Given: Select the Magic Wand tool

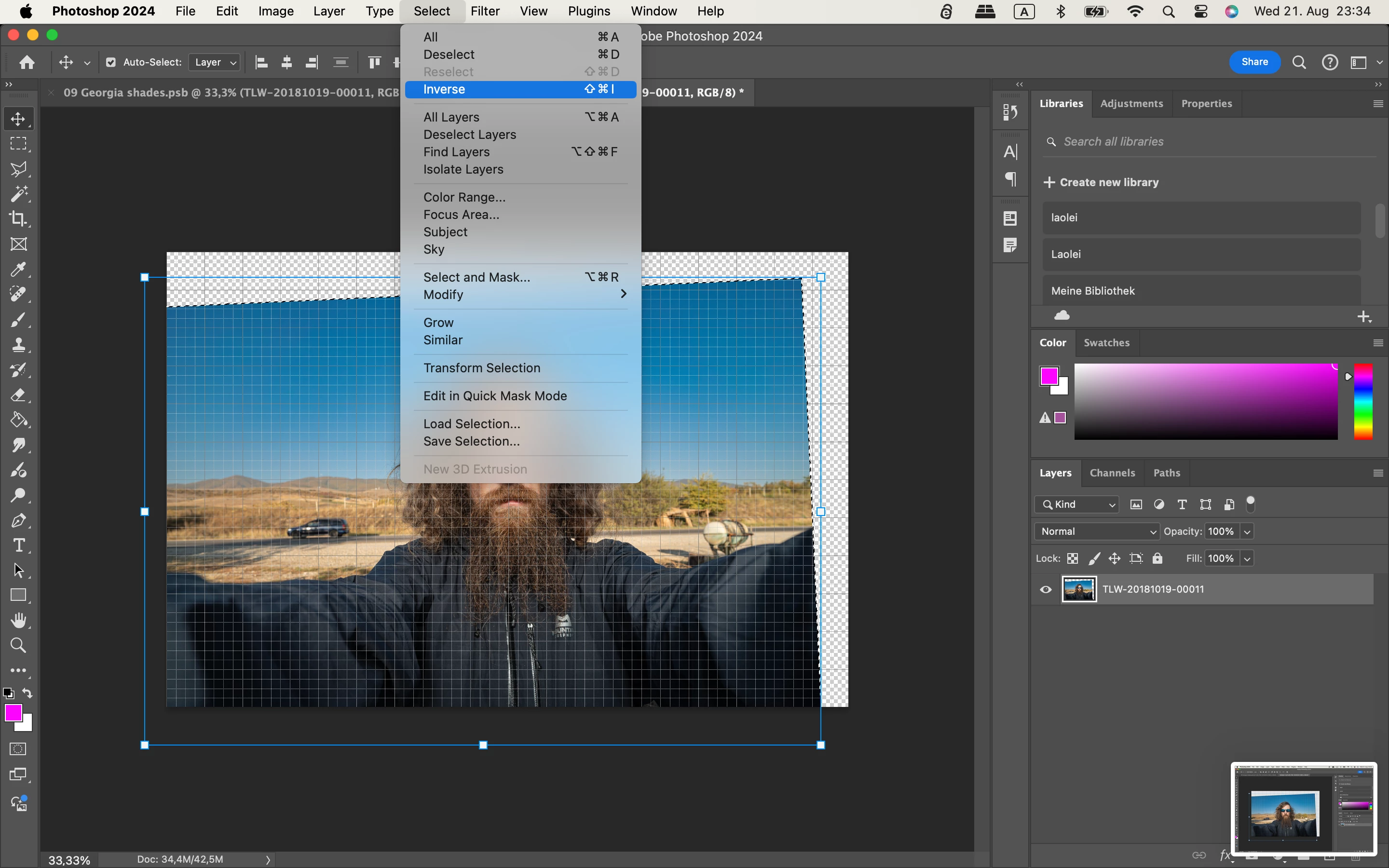Looking at the screenshot, I should point(18,193).
